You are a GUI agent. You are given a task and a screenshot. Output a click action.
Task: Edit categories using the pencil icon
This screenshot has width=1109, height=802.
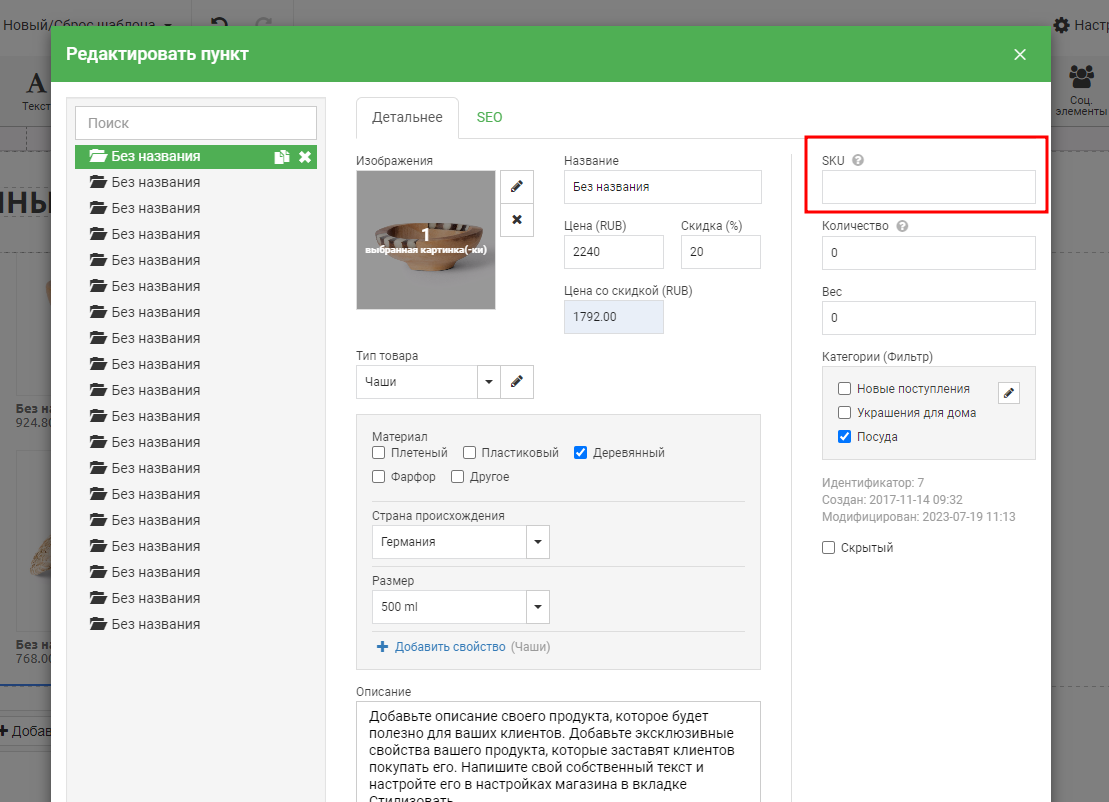click(1009, 393)
